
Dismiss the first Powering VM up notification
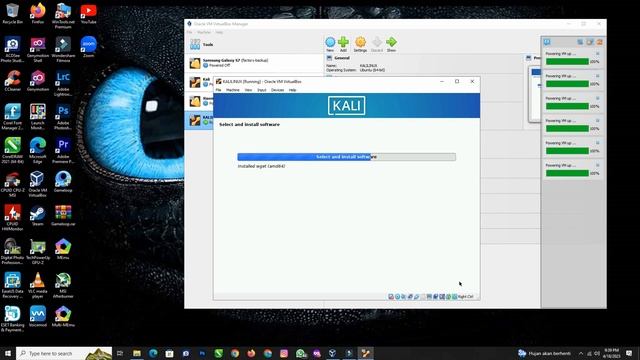[x=598, y=53]
